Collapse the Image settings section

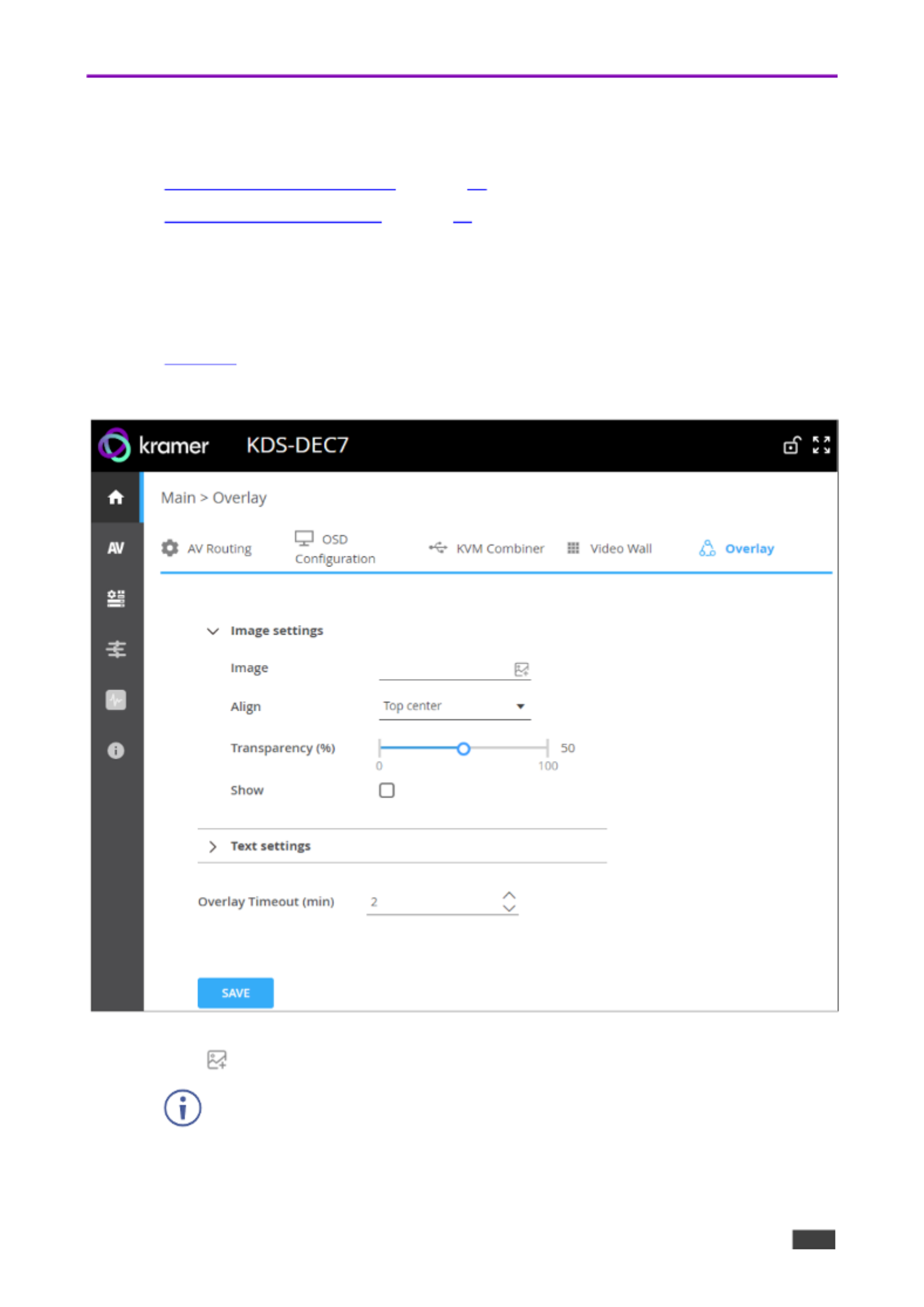[x=213, y=631]
